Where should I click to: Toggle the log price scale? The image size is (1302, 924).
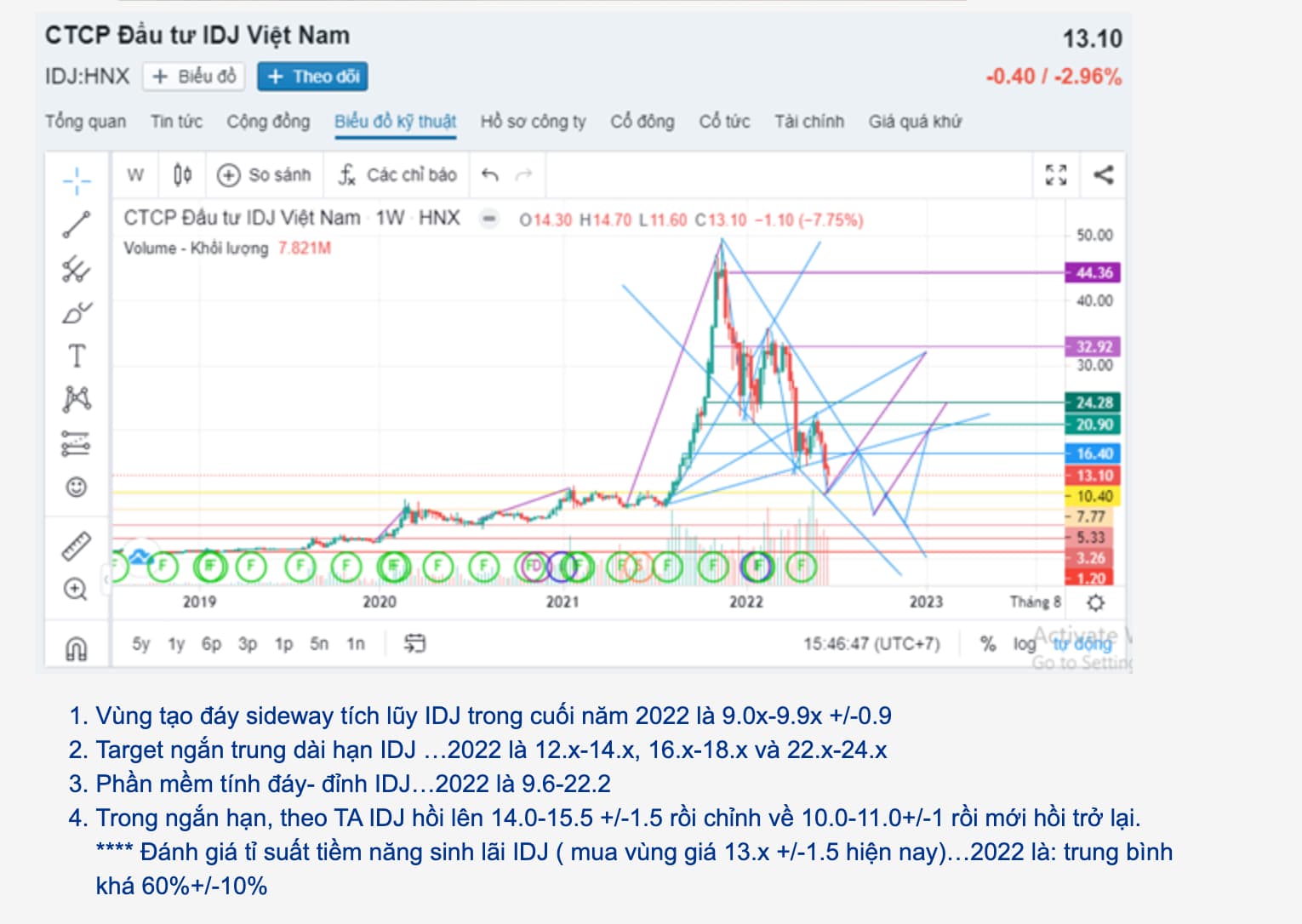point(1024,644)
